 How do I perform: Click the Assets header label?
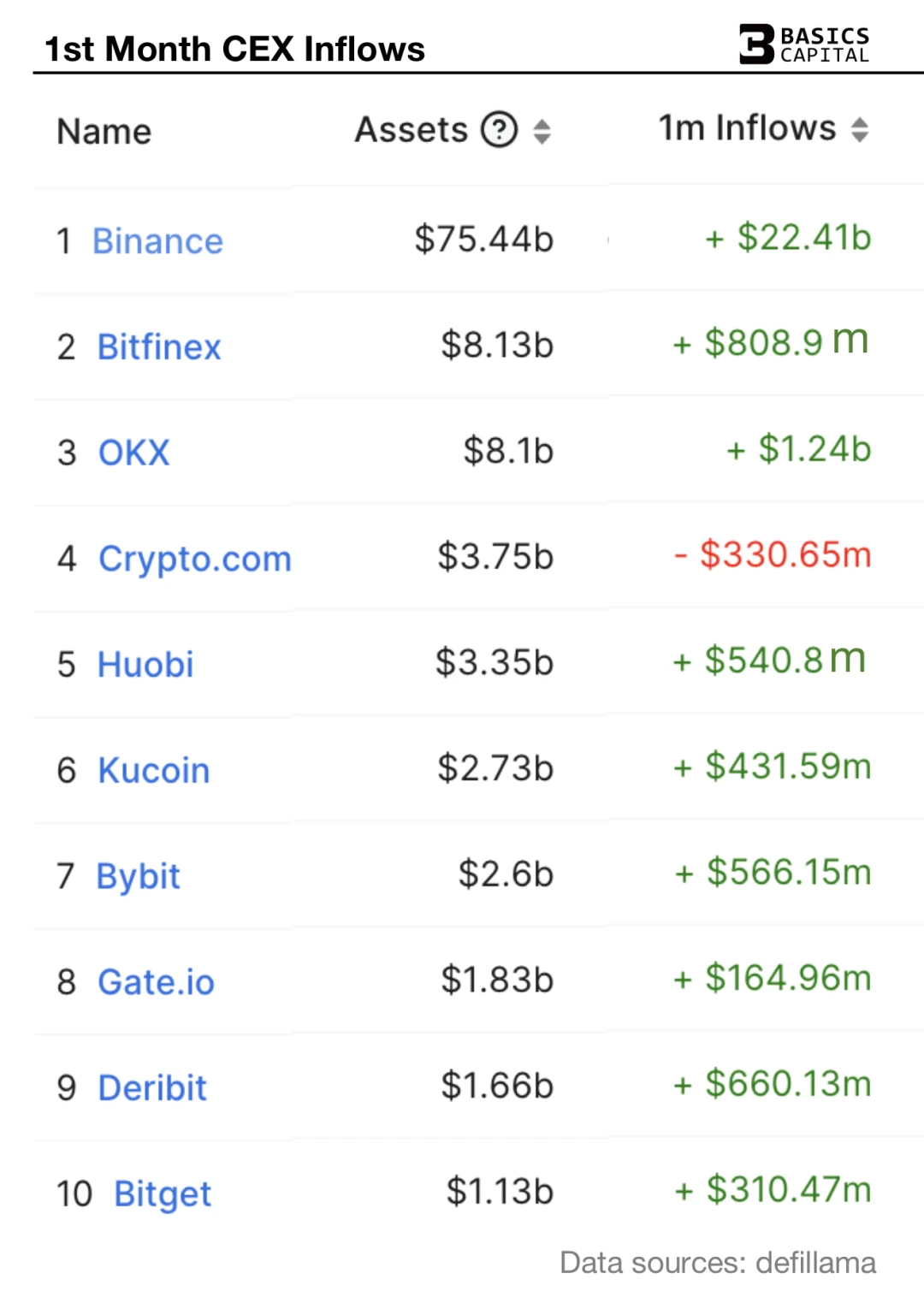click(412, 130)
